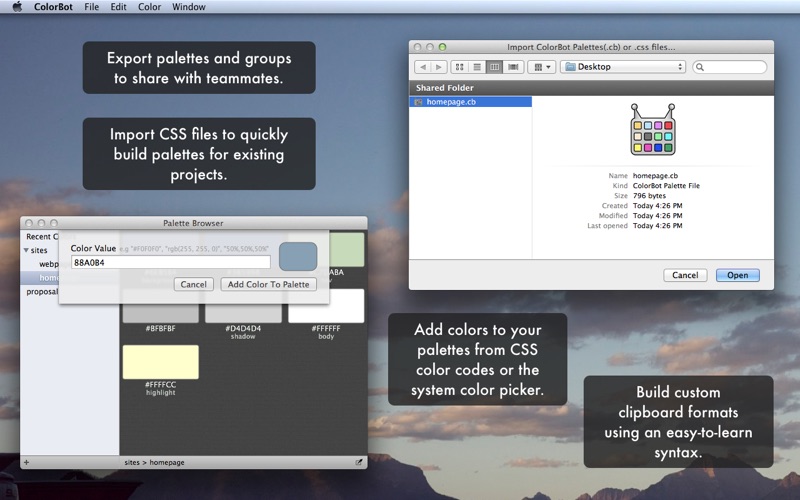Click the '796 bytes' size value
The image size is (800, 500).
click(x=649, y=196)
